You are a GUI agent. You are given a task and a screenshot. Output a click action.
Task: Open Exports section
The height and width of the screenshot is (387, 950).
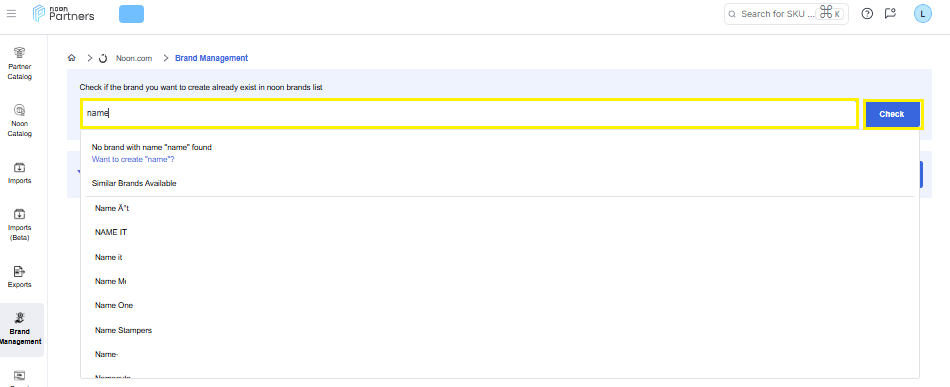[x=19, y=276]
